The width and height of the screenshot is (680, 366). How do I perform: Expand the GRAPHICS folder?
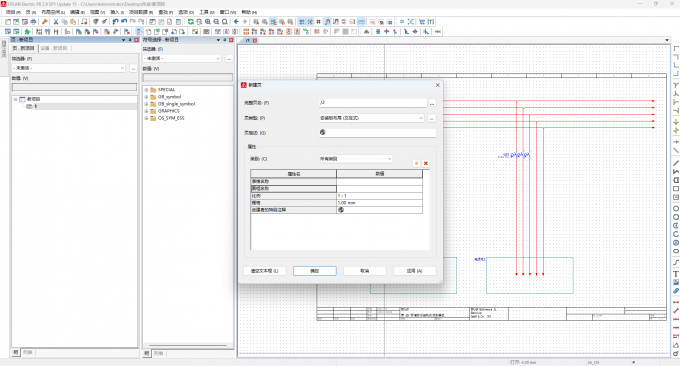point(146,111)
